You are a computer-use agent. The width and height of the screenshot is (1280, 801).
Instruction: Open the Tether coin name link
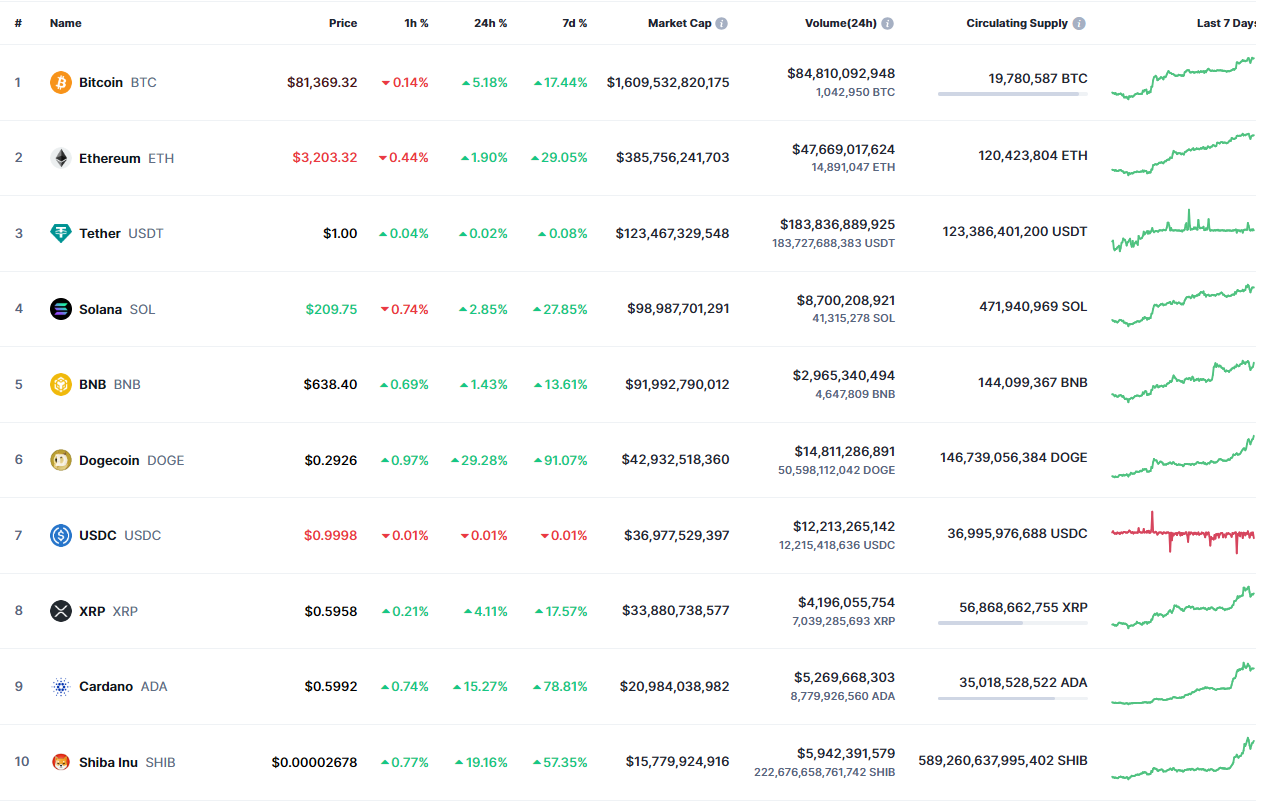100,233
